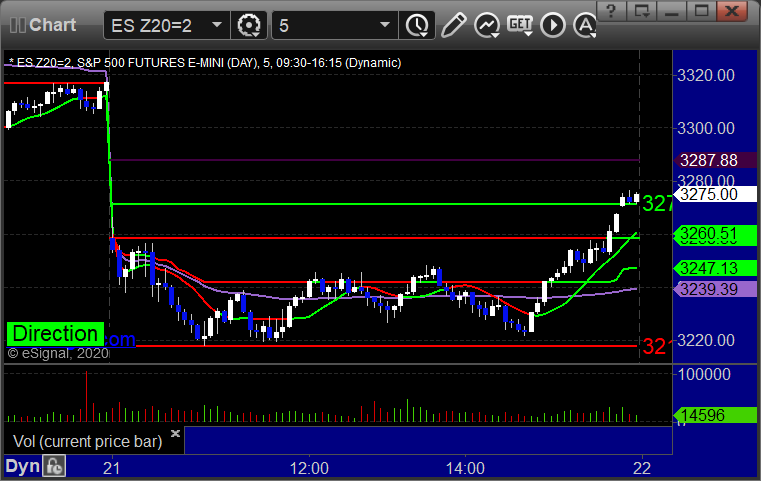Click the 3300.00 price axis label
The image size is (761, 481).
[x=706, y=128]
